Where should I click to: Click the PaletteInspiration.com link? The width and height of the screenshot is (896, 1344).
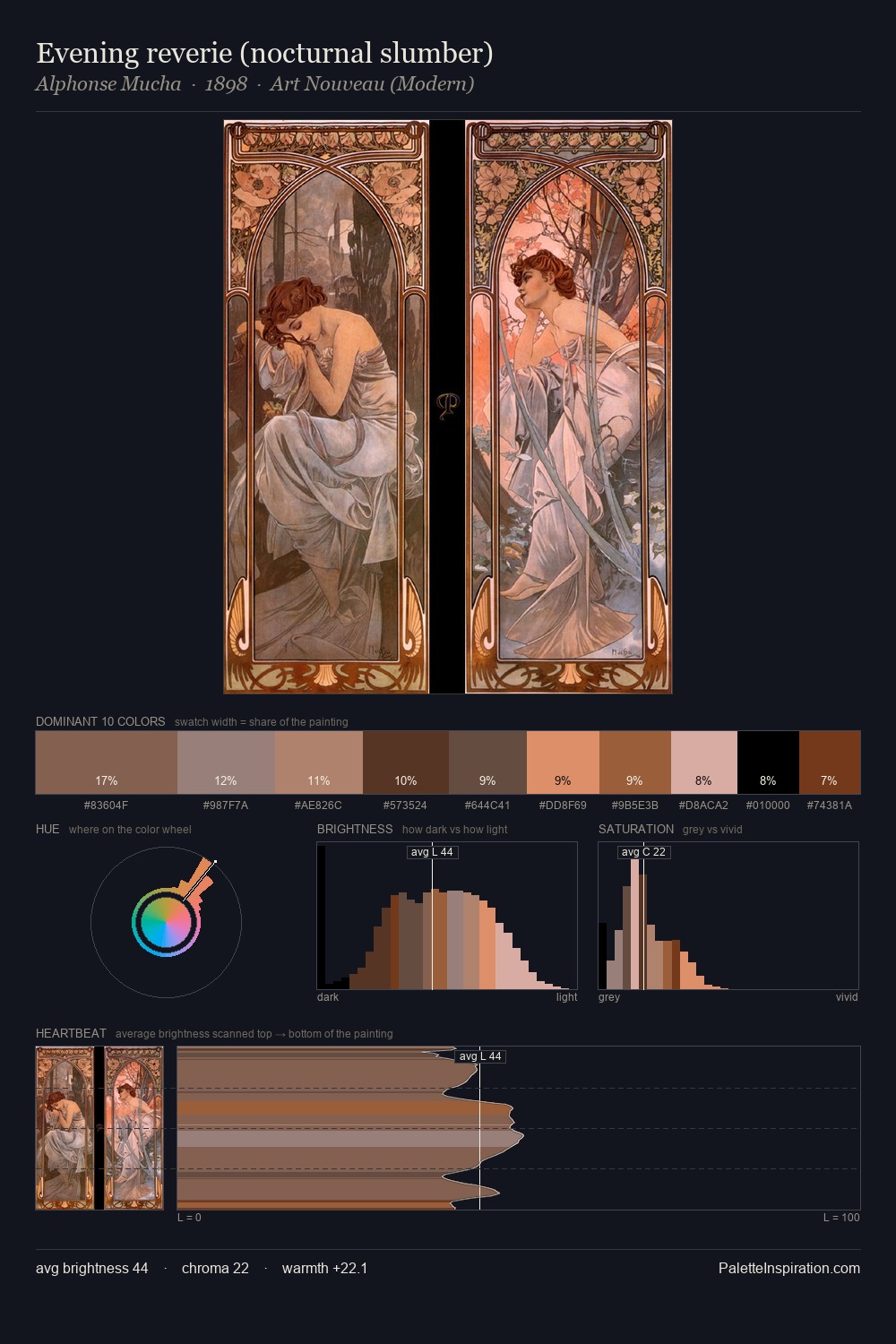coord(789,1268)
